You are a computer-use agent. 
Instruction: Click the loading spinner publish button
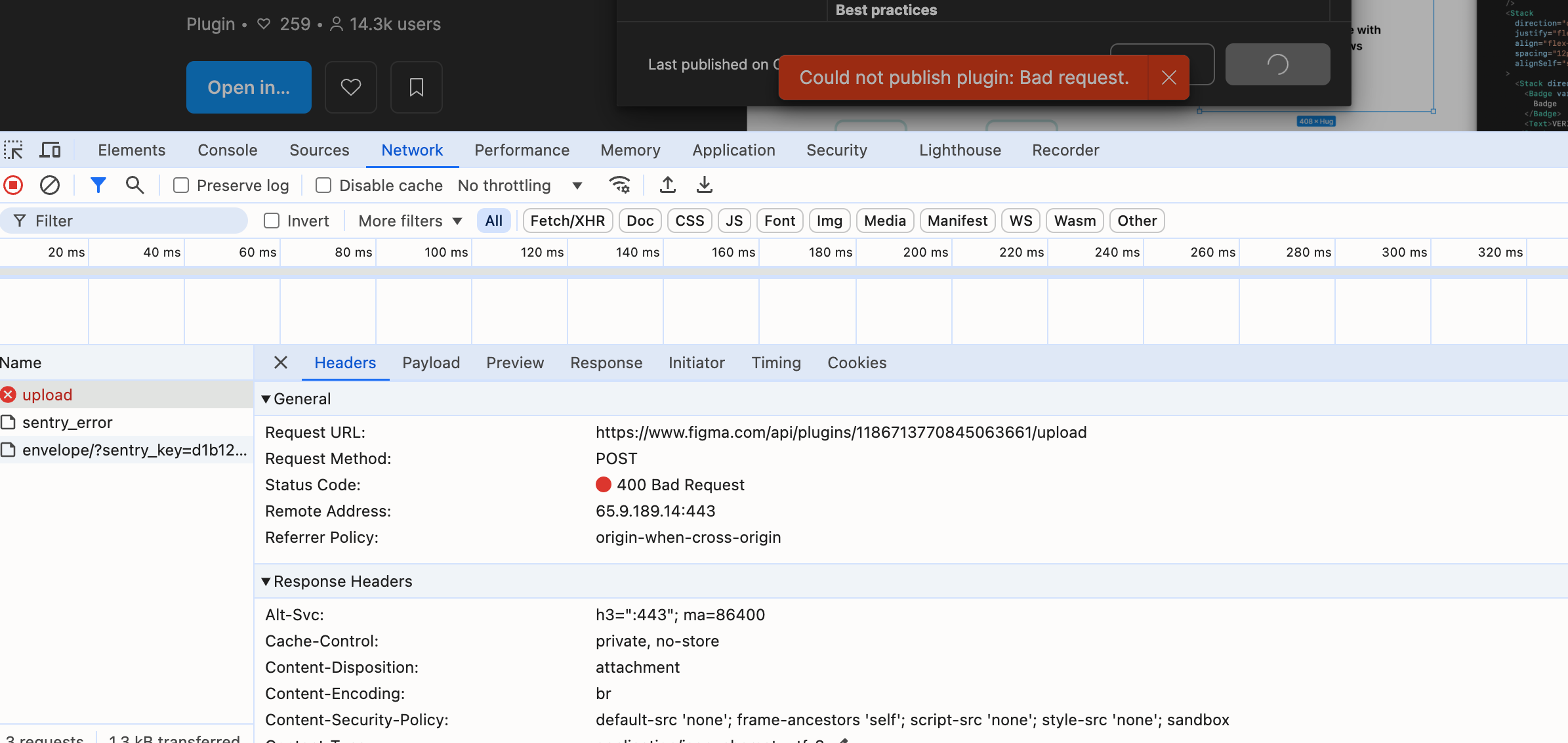pos(1277,64)
